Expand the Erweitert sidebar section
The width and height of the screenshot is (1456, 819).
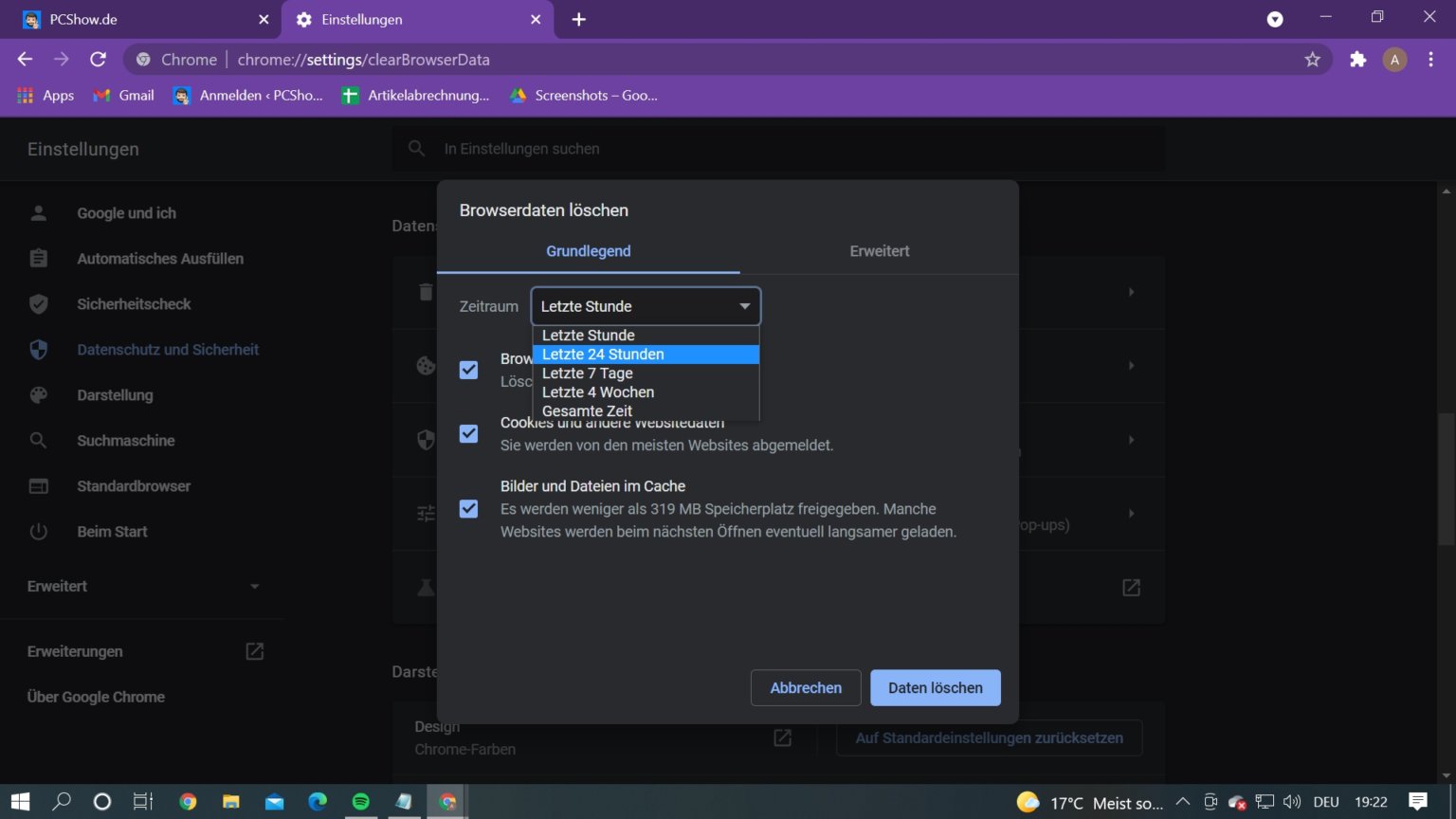coord(142,586)
